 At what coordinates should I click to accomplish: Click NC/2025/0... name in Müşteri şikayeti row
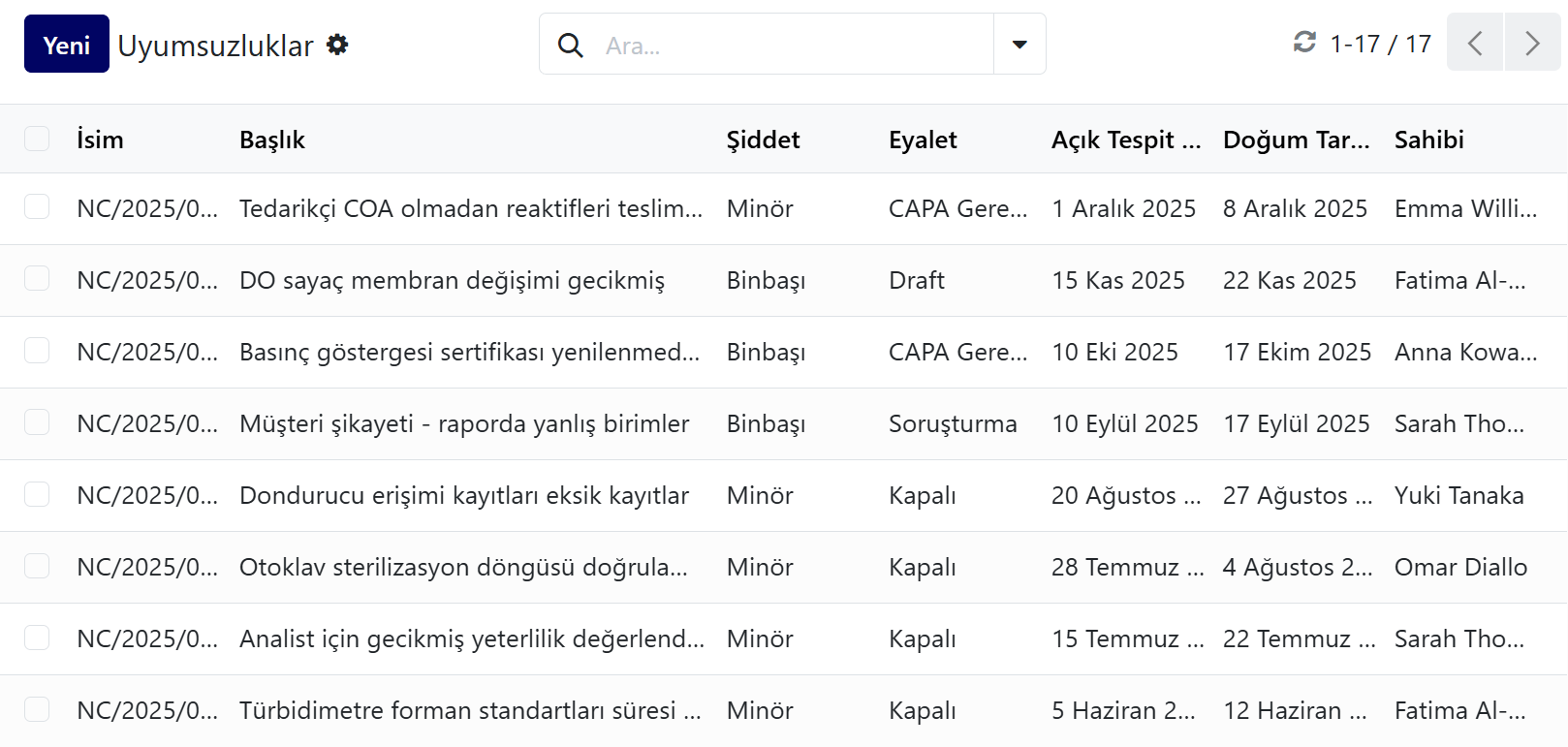click(147, 423)
